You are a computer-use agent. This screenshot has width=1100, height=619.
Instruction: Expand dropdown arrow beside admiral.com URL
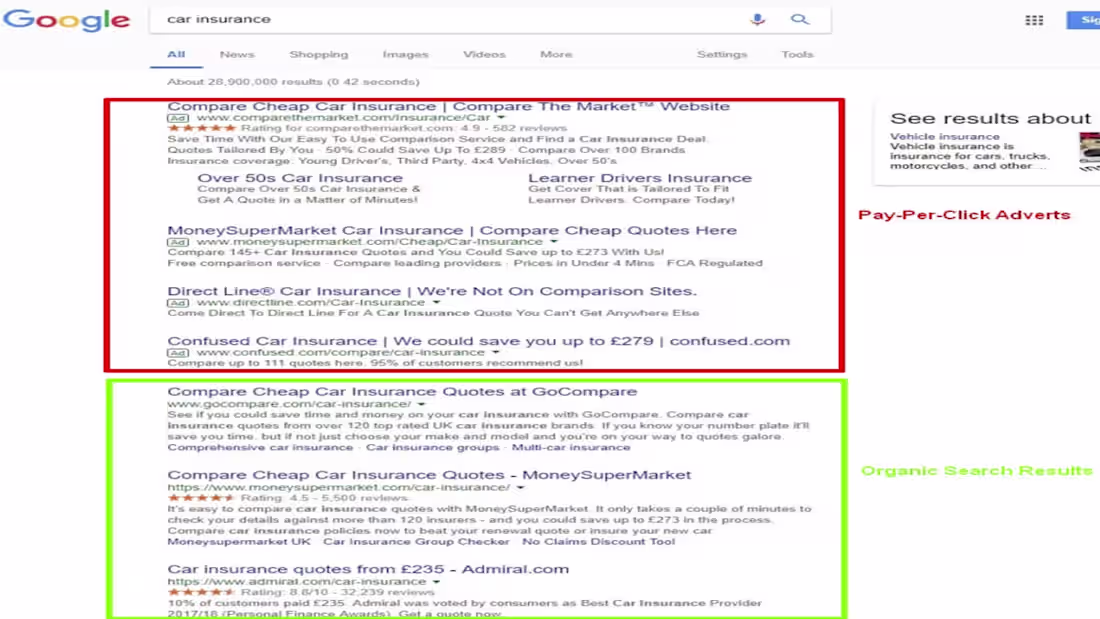point(436,582)
